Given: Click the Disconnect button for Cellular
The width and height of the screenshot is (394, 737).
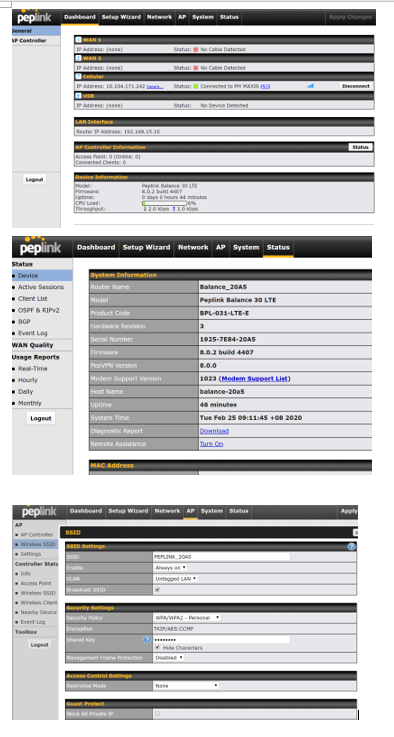Looking at the screenshot, I should pos(356,86).
